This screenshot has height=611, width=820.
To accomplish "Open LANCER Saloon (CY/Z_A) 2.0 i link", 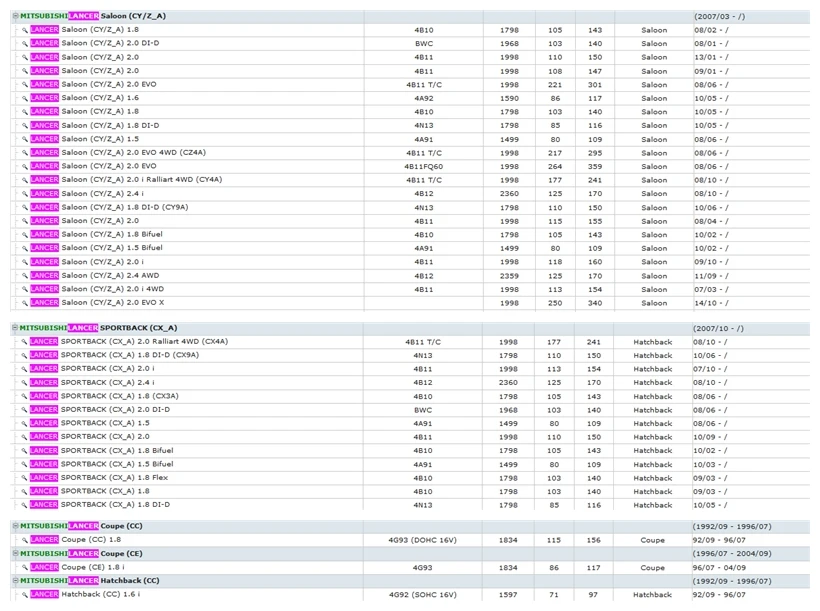I will (87, 262).
